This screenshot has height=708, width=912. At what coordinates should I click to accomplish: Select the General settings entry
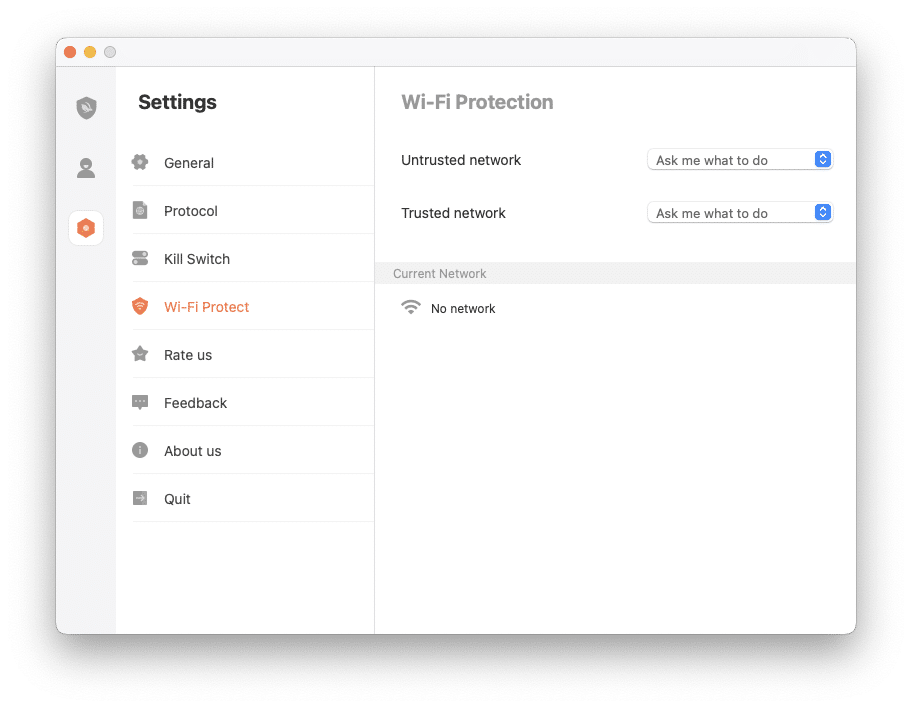point(188,162)
